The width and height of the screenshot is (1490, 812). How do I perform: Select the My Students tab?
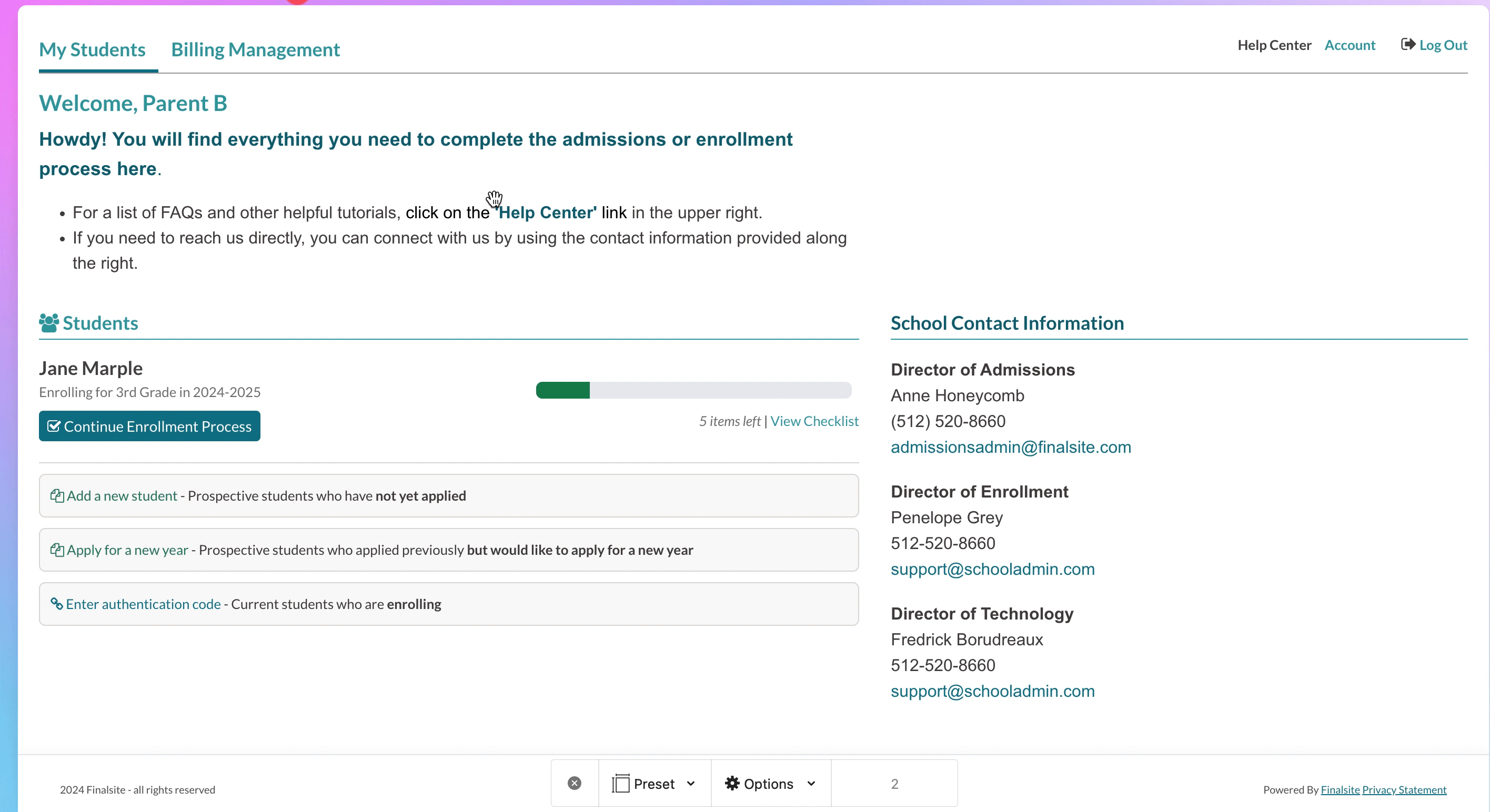point(92,50)
